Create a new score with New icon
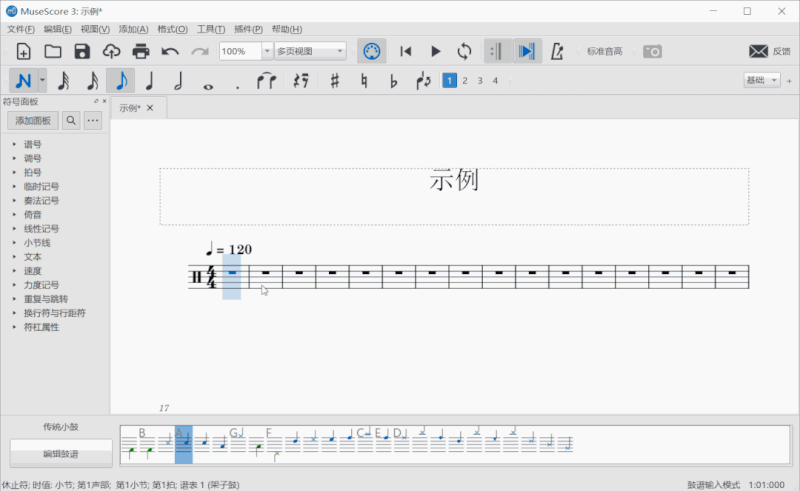Screen dimensions: 800x491 coord(23,52)
